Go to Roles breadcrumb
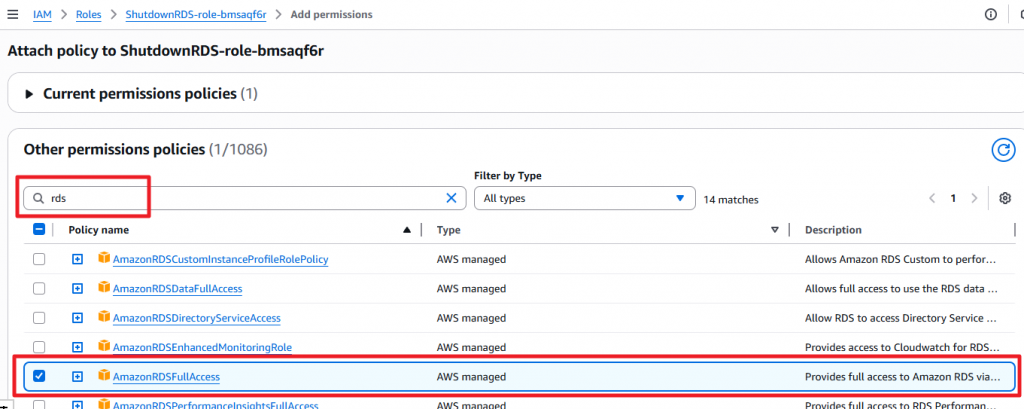This screenshot has width=1024, height=409. (89, 14)
